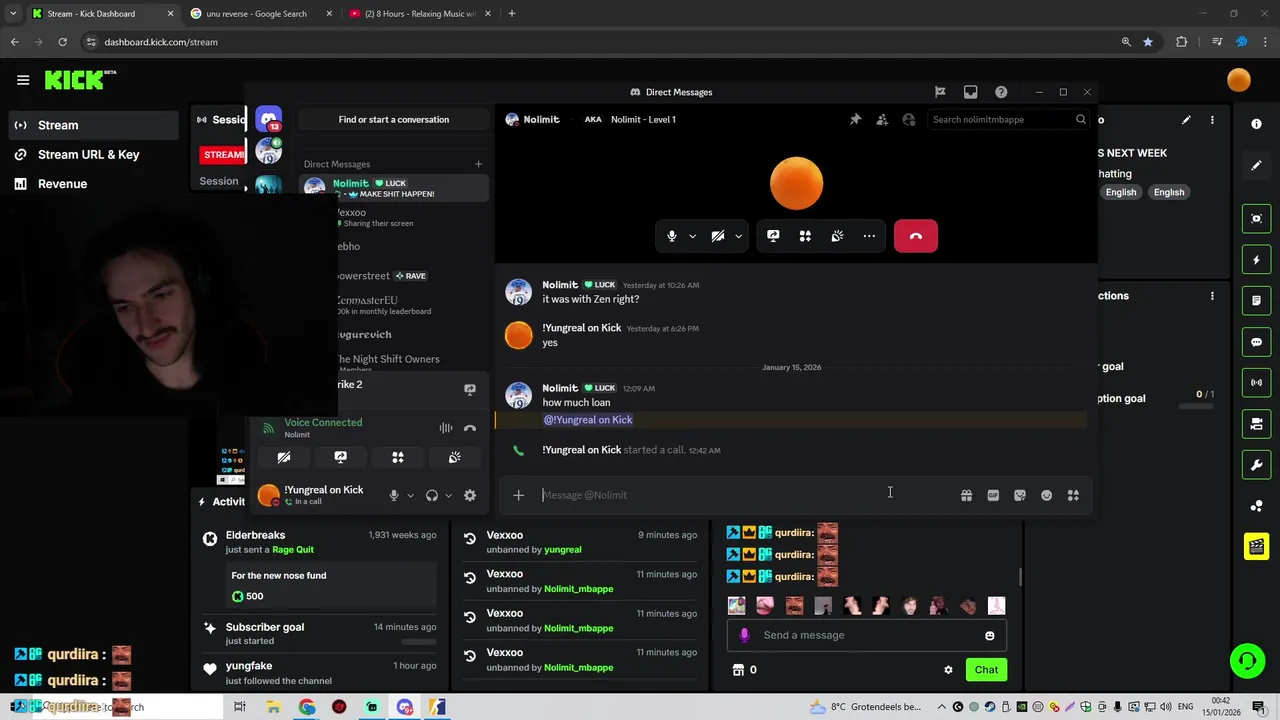Open the Kick hamburger menu

click(22, 80)
